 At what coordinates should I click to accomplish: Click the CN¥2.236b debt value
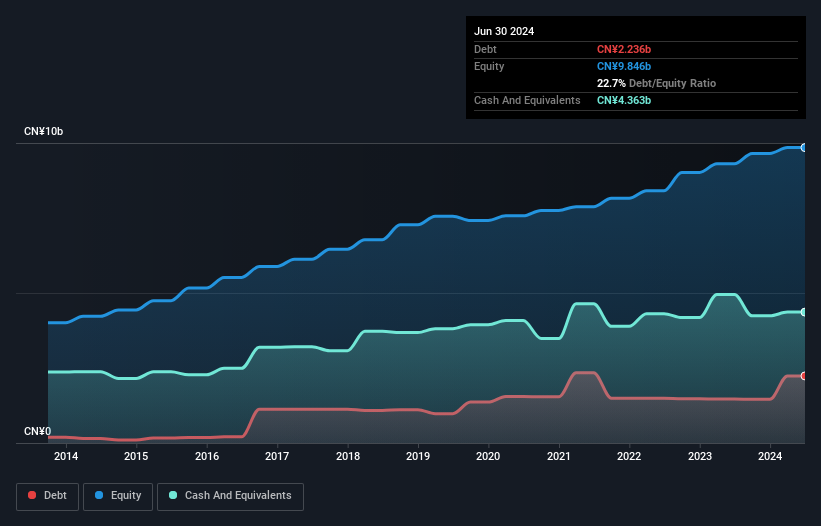click(624, 49)
